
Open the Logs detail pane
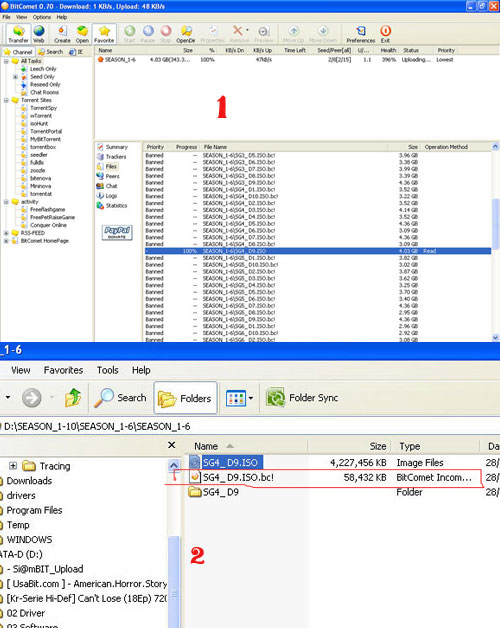pyautogui.click(x=111, y=196)
